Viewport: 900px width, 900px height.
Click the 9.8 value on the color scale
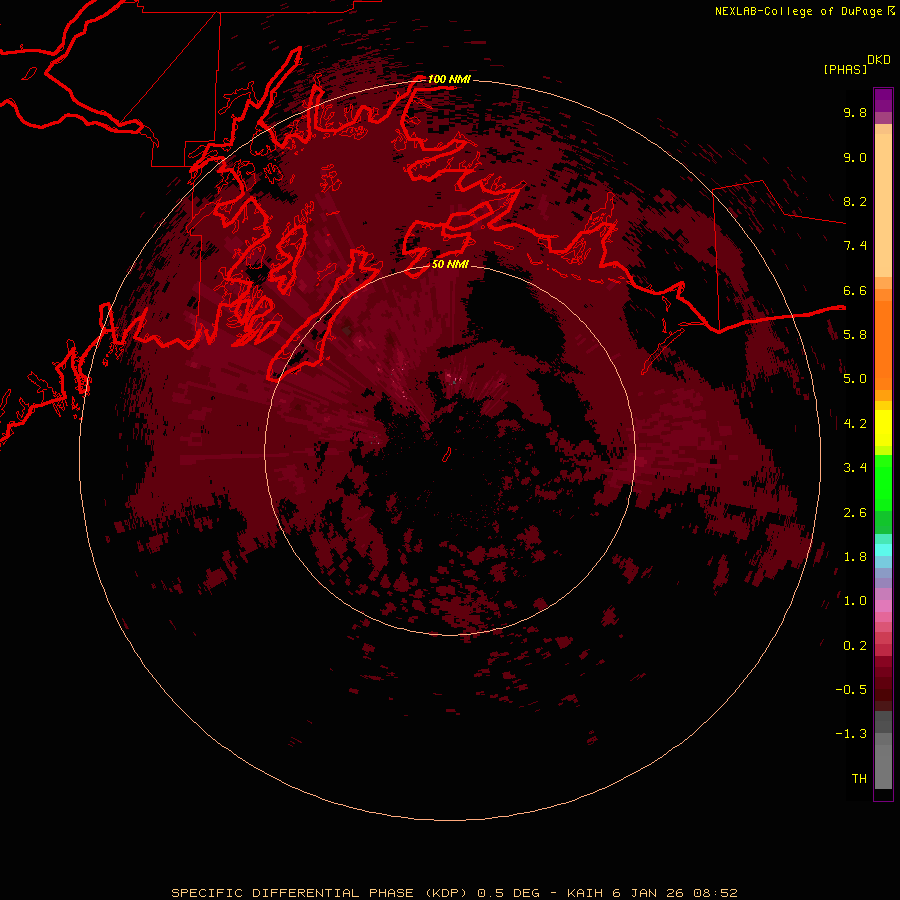(x=855, y=112)
